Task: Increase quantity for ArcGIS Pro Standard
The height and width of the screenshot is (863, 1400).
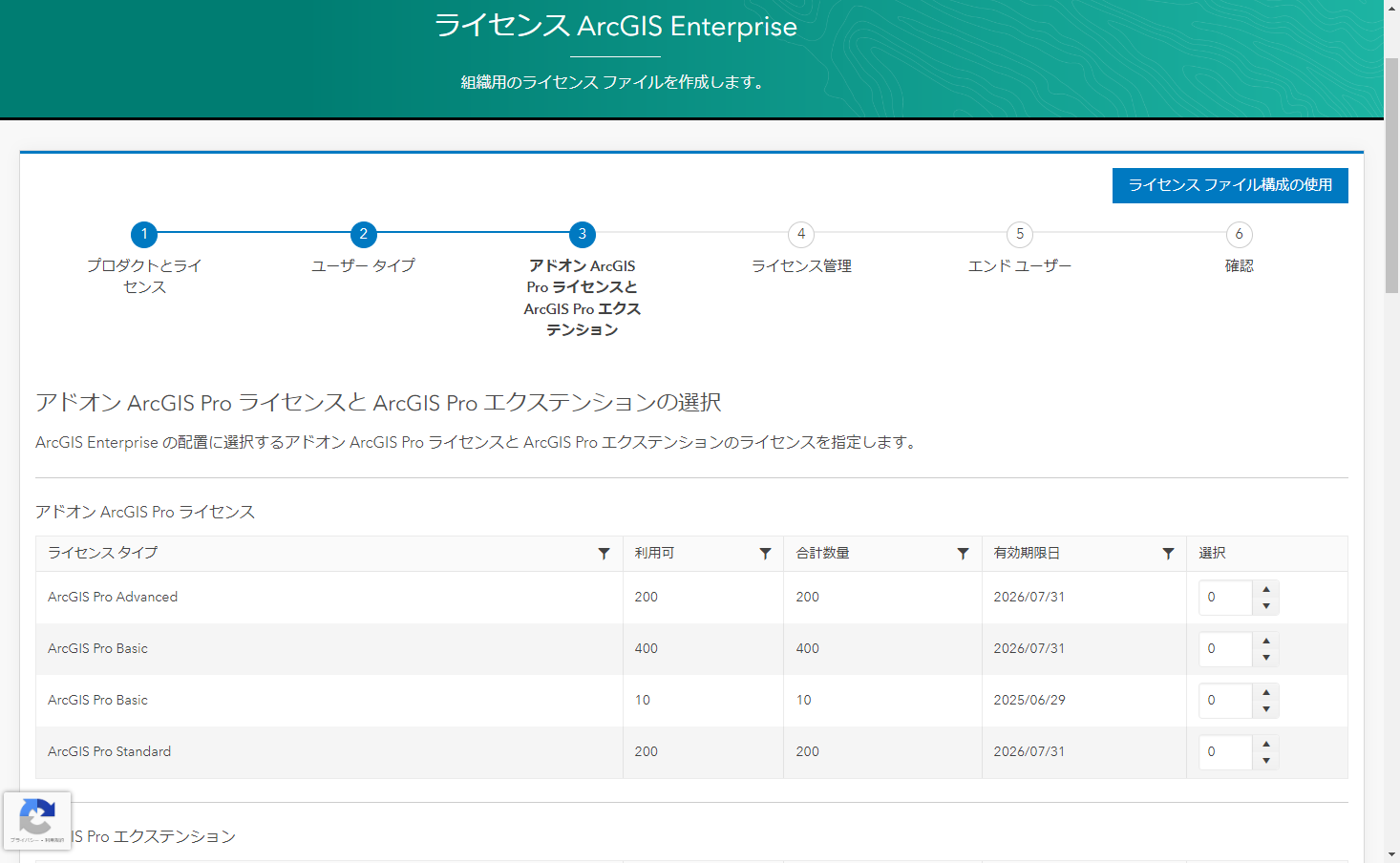Action: tap(1266, 744)
